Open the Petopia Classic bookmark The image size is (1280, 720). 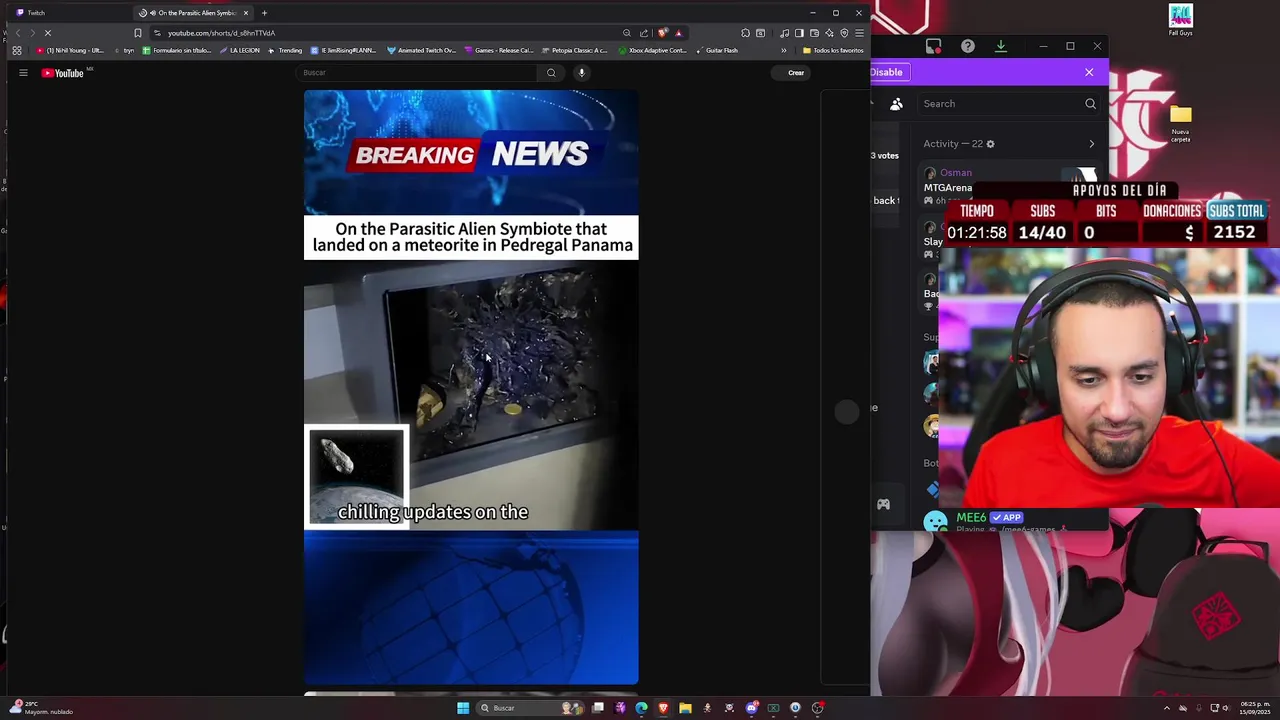click(x=574, y=50)
